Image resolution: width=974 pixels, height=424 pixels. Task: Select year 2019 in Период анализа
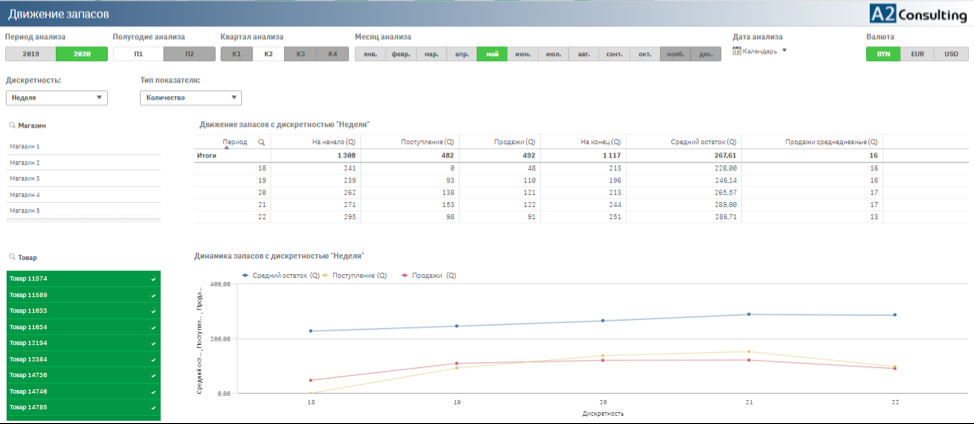(x=30, y=54)
